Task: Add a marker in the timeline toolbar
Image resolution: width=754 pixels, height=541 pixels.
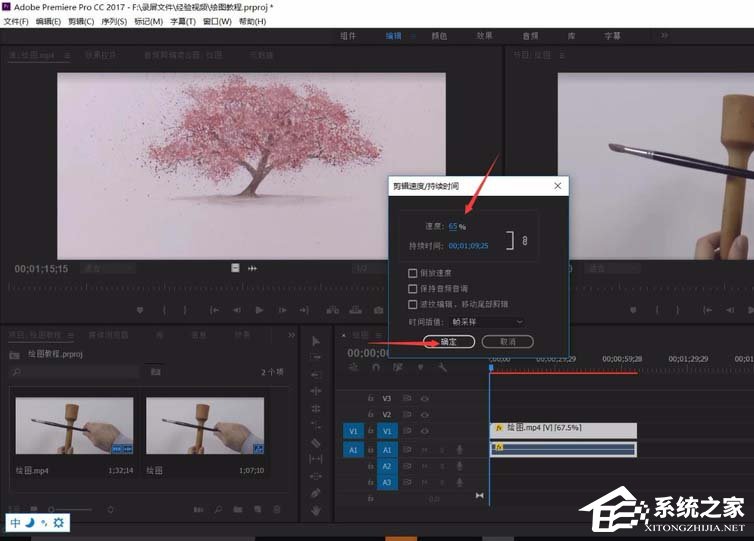Action: click(420, 368)
